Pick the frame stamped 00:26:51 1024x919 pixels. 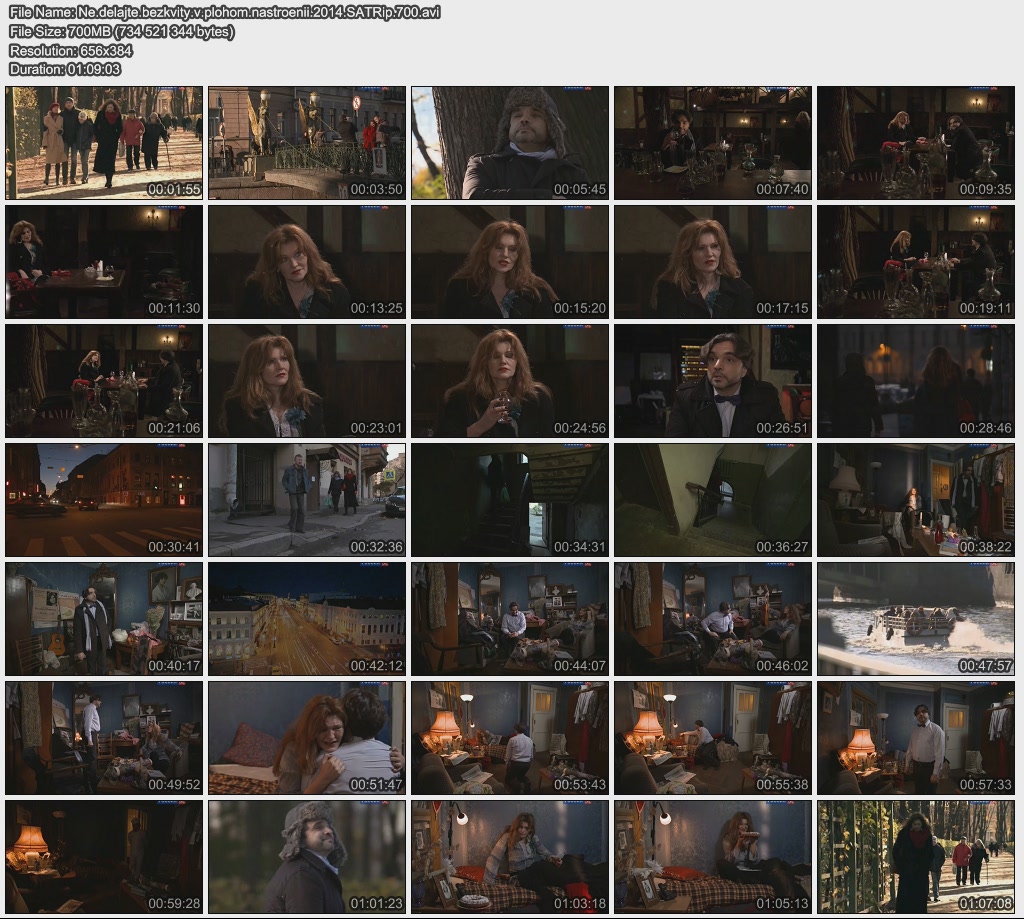(713, 381)
